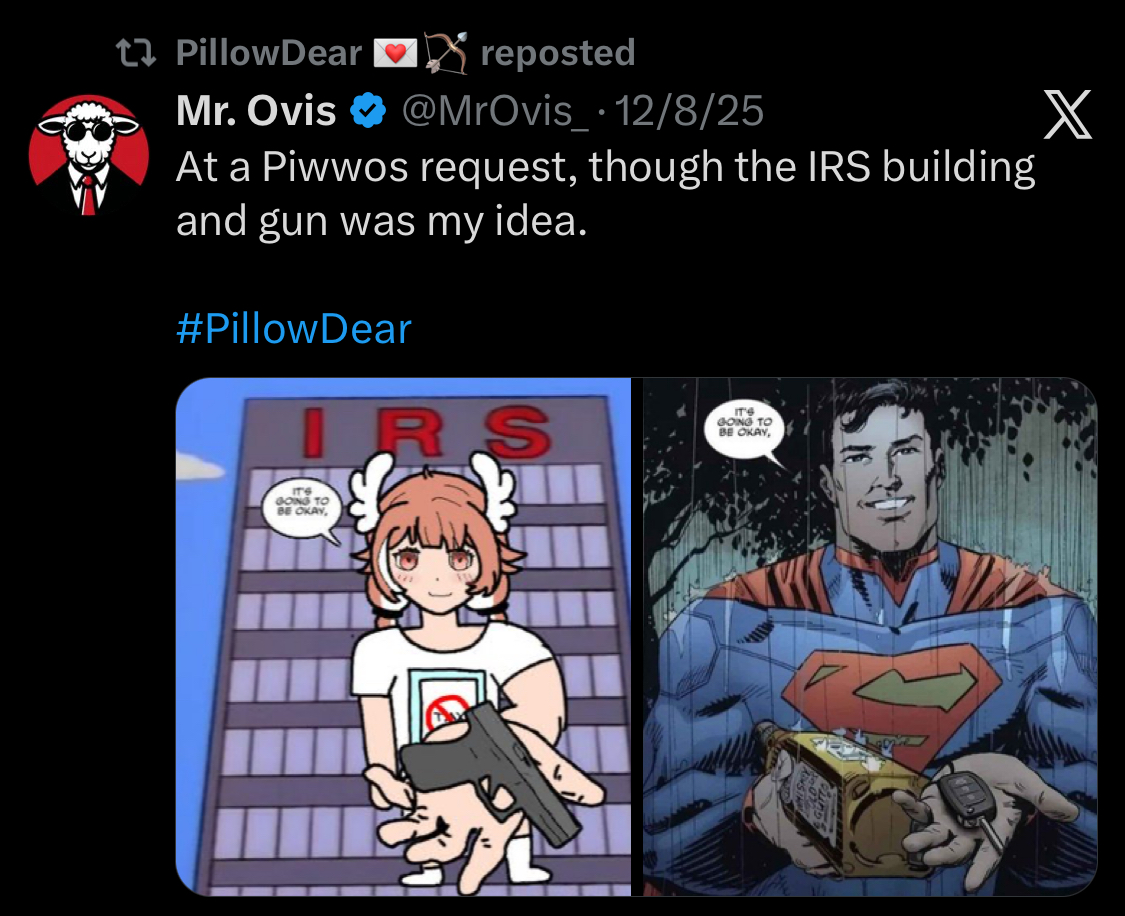The height and width of the screenshot is (916, 1125).
Task: Open the PillowDear reposter profile name
Action: [x=268, y=53]
